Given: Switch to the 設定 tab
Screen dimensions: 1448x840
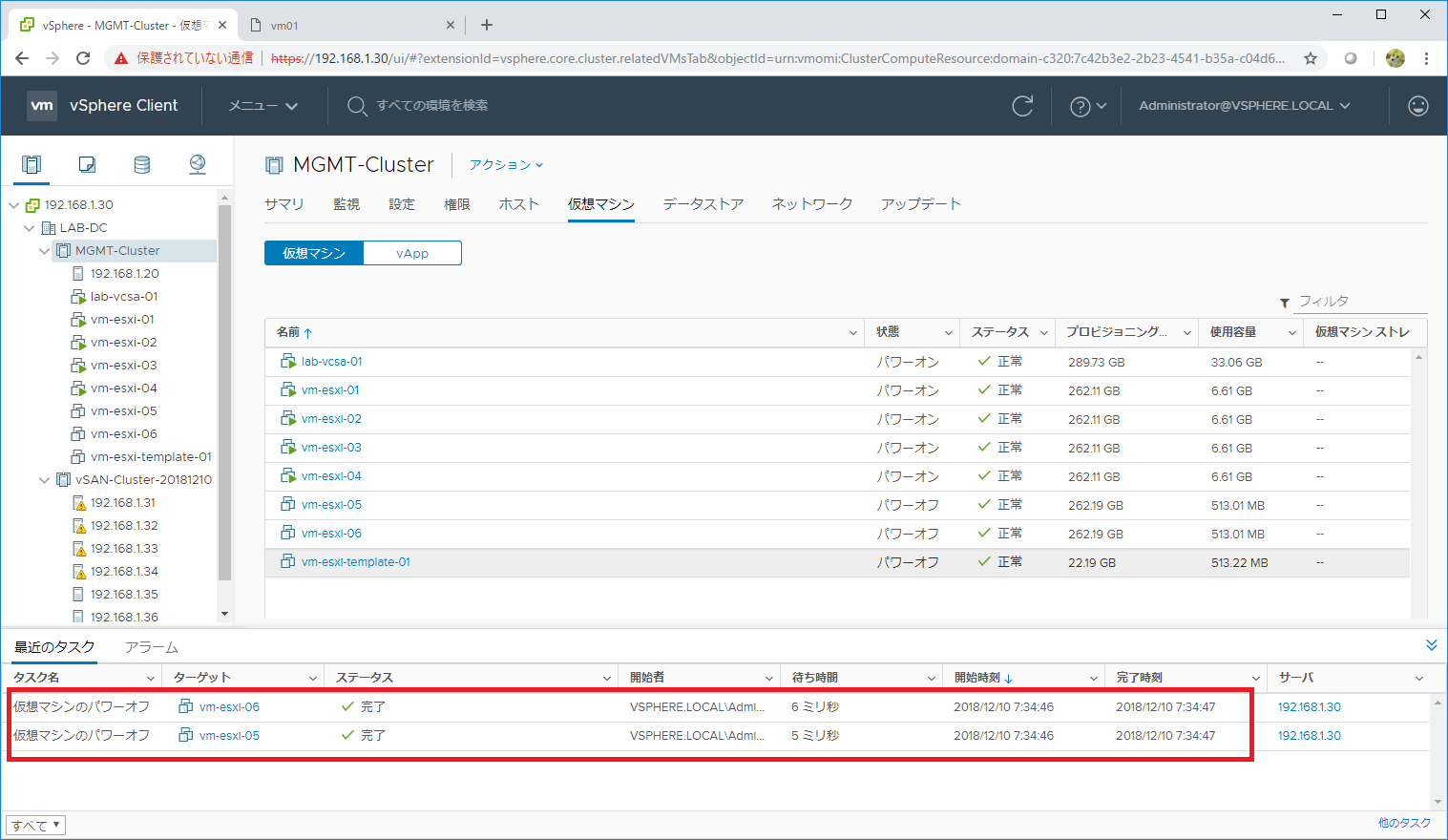Looking at the screenshot, I should (x=402, y=204).
